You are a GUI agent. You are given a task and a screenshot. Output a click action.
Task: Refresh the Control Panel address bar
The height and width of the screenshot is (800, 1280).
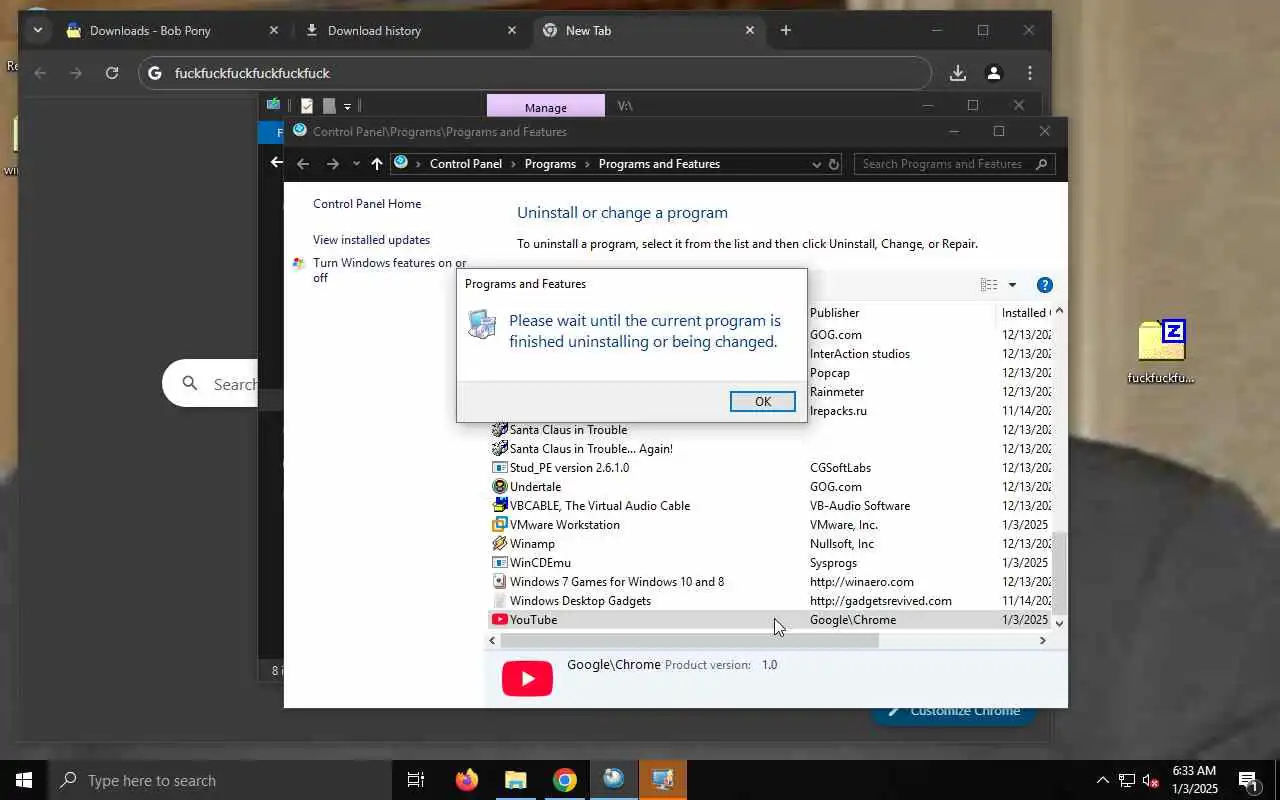point(834,164)
